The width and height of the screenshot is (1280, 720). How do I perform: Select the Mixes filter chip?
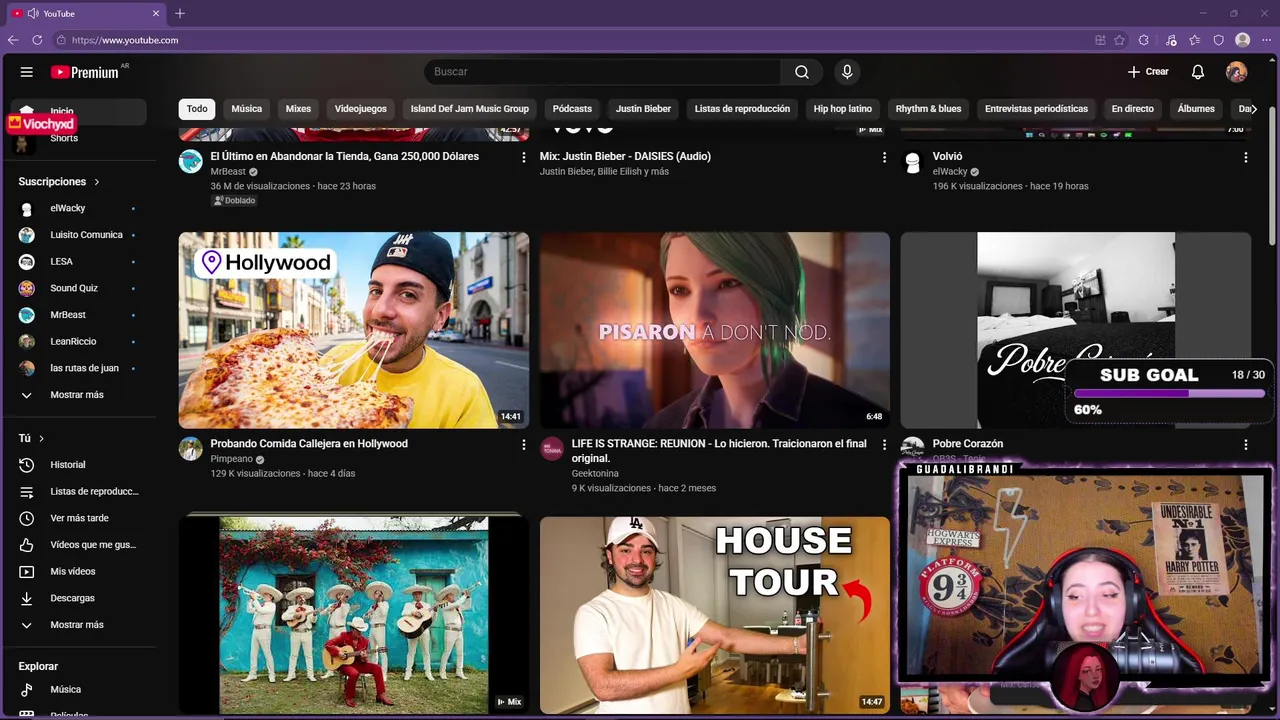[298, 109]
